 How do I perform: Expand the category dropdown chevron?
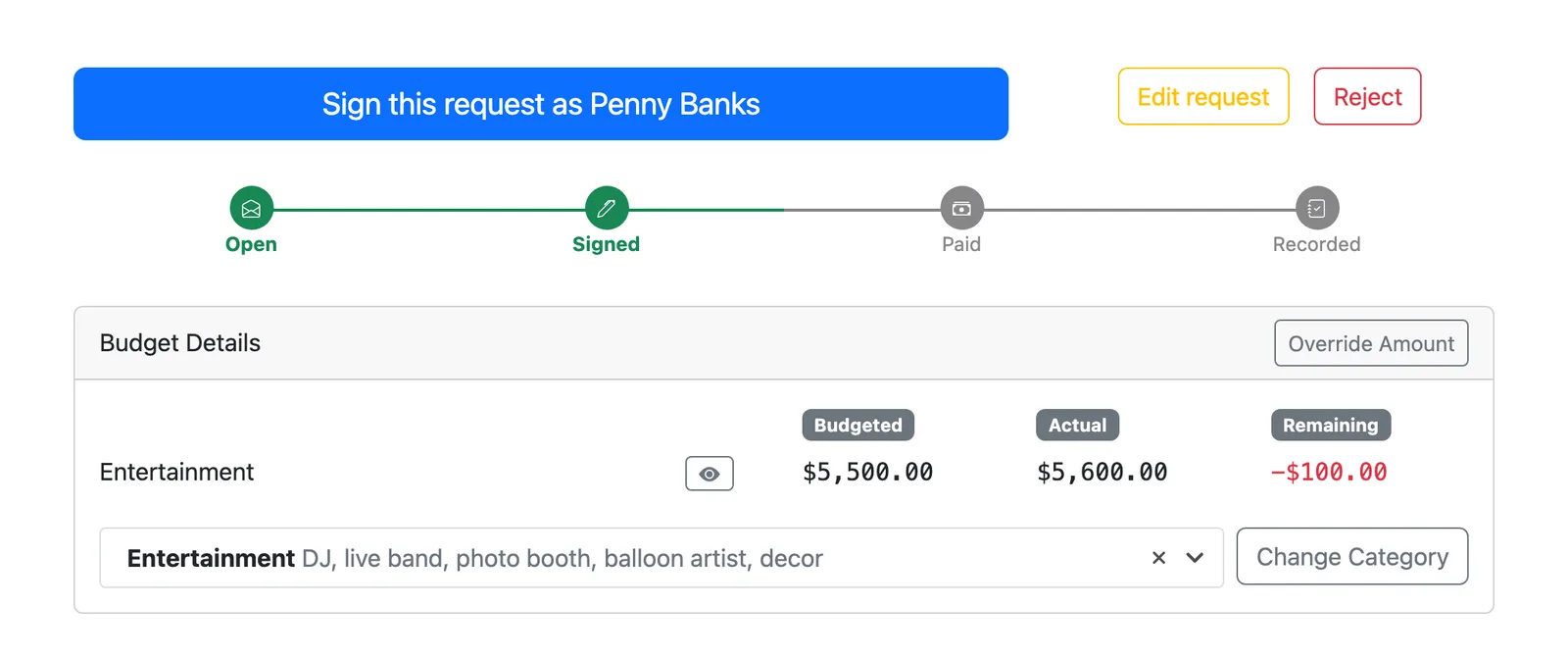1195,558
